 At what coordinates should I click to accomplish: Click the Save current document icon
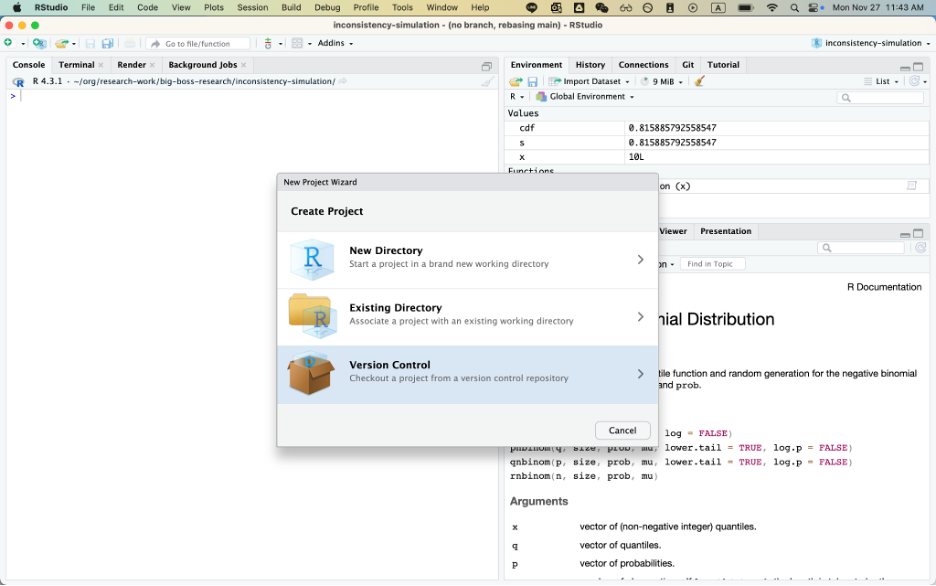click(x=90, y=43)
